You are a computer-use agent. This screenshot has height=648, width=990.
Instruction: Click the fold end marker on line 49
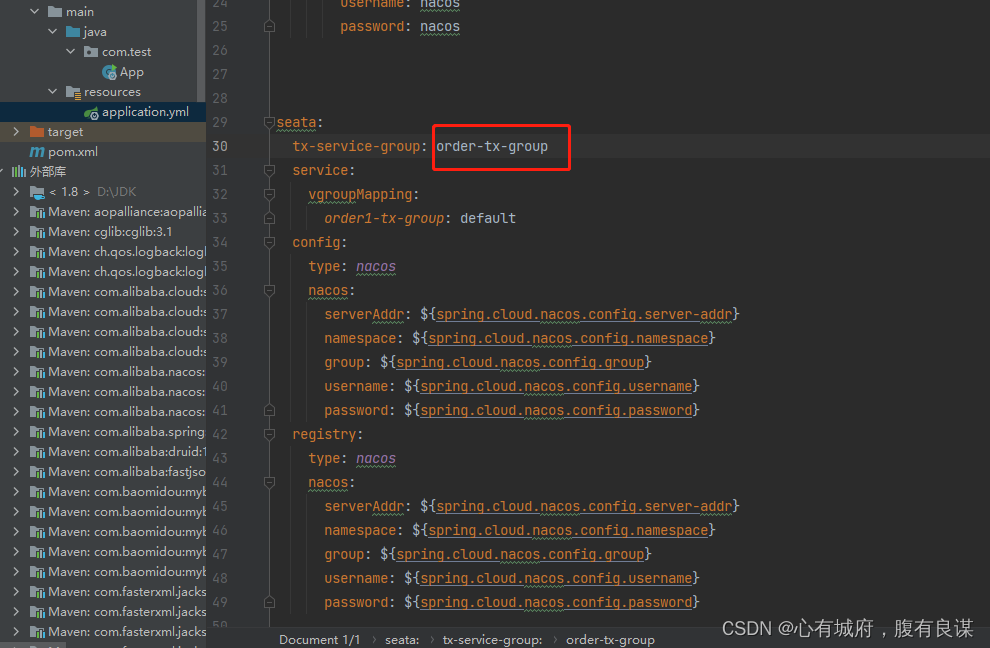click(270, 603)
